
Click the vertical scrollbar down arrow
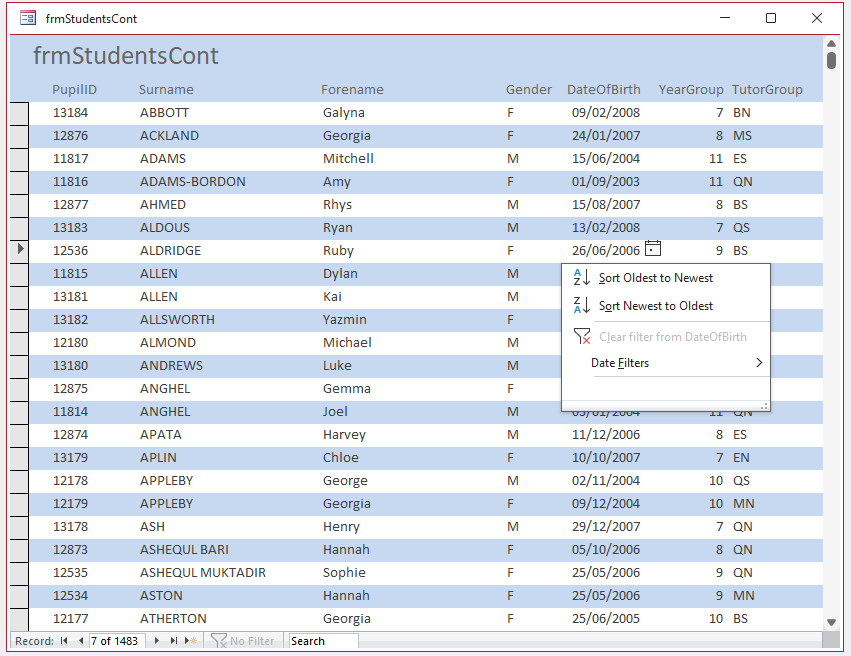tap(831, 622)
